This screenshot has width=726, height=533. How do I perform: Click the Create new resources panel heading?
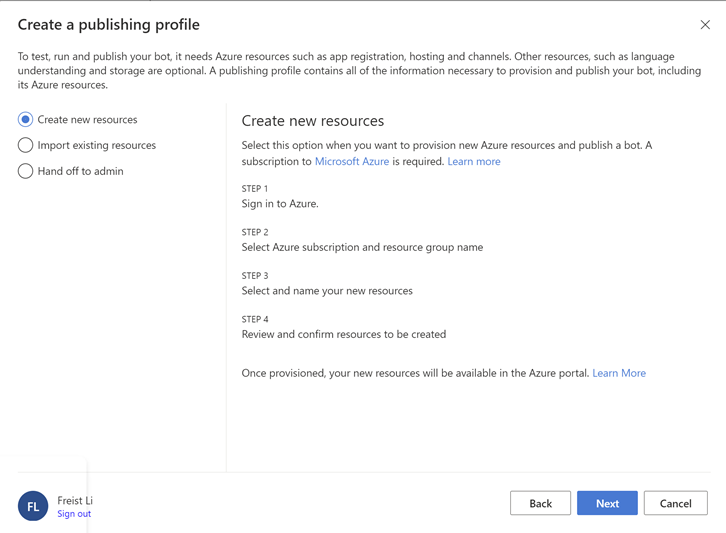(x=313, y=121)
